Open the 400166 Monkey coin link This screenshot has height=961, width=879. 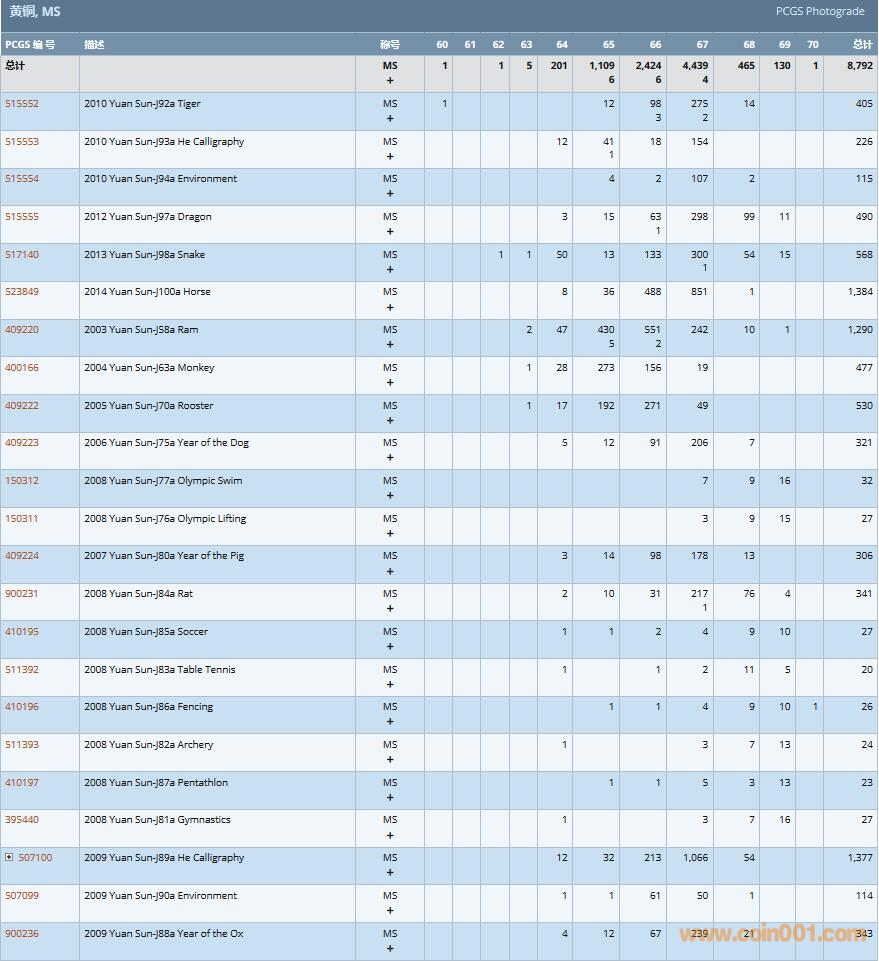22,368
